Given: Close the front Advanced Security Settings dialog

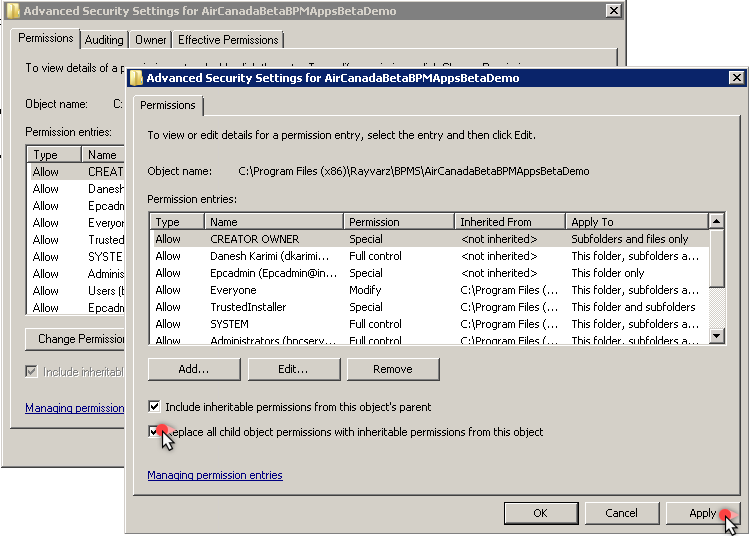Looking at the screenshot, I should (737, 77).
